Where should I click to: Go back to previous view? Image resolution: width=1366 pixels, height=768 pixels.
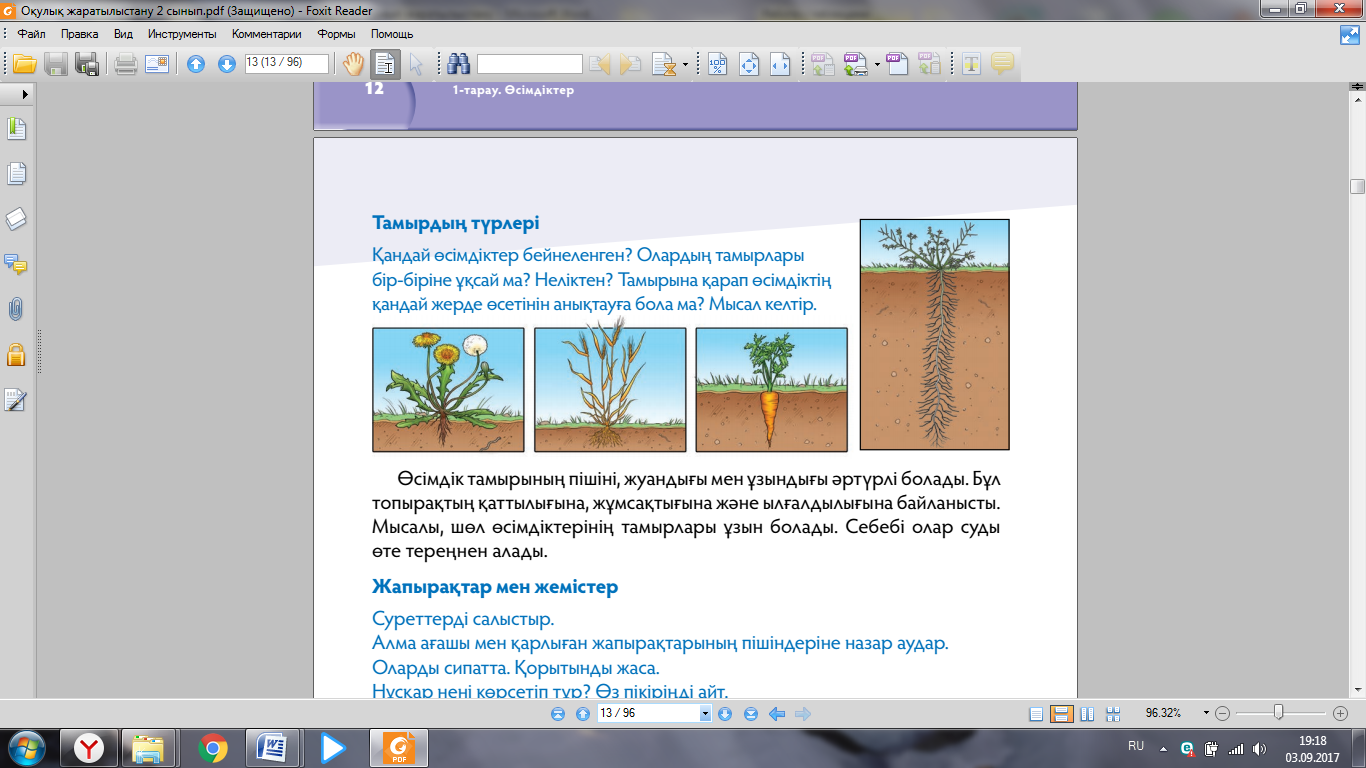click(x=776, y=714)
